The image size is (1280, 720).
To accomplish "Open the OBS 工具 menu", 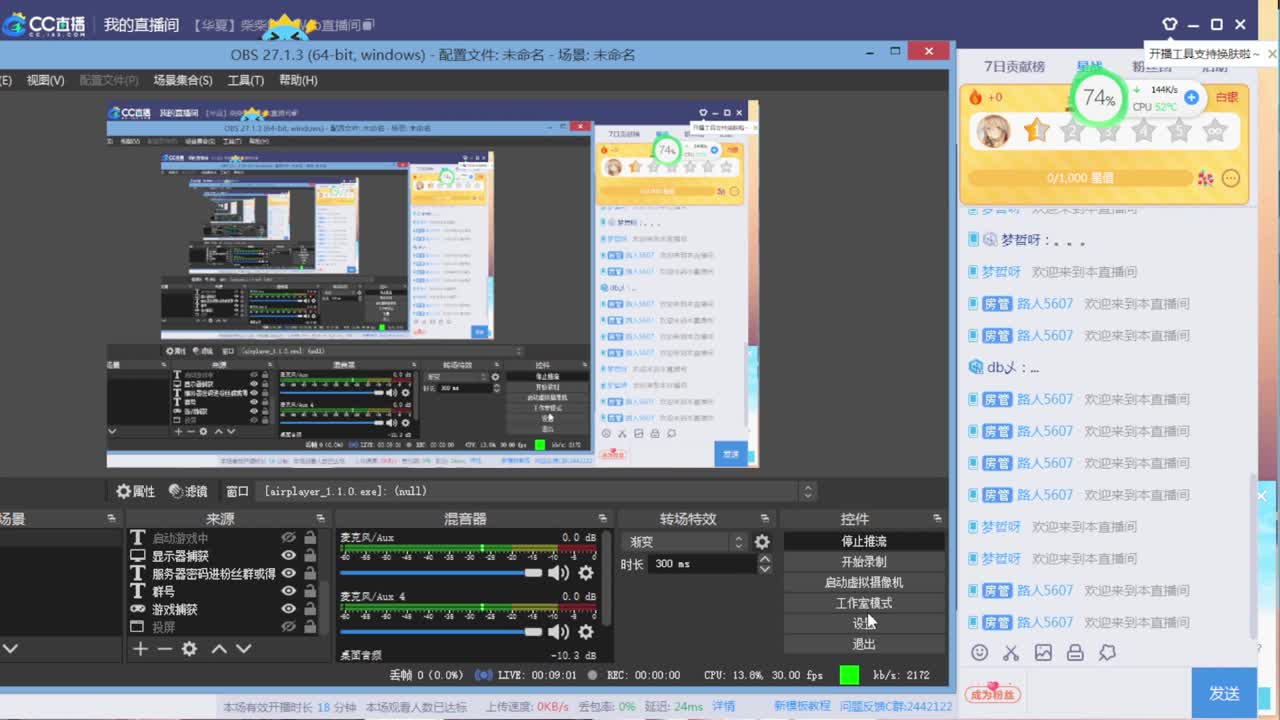I will pyautogui.click(x=246, y=80).
